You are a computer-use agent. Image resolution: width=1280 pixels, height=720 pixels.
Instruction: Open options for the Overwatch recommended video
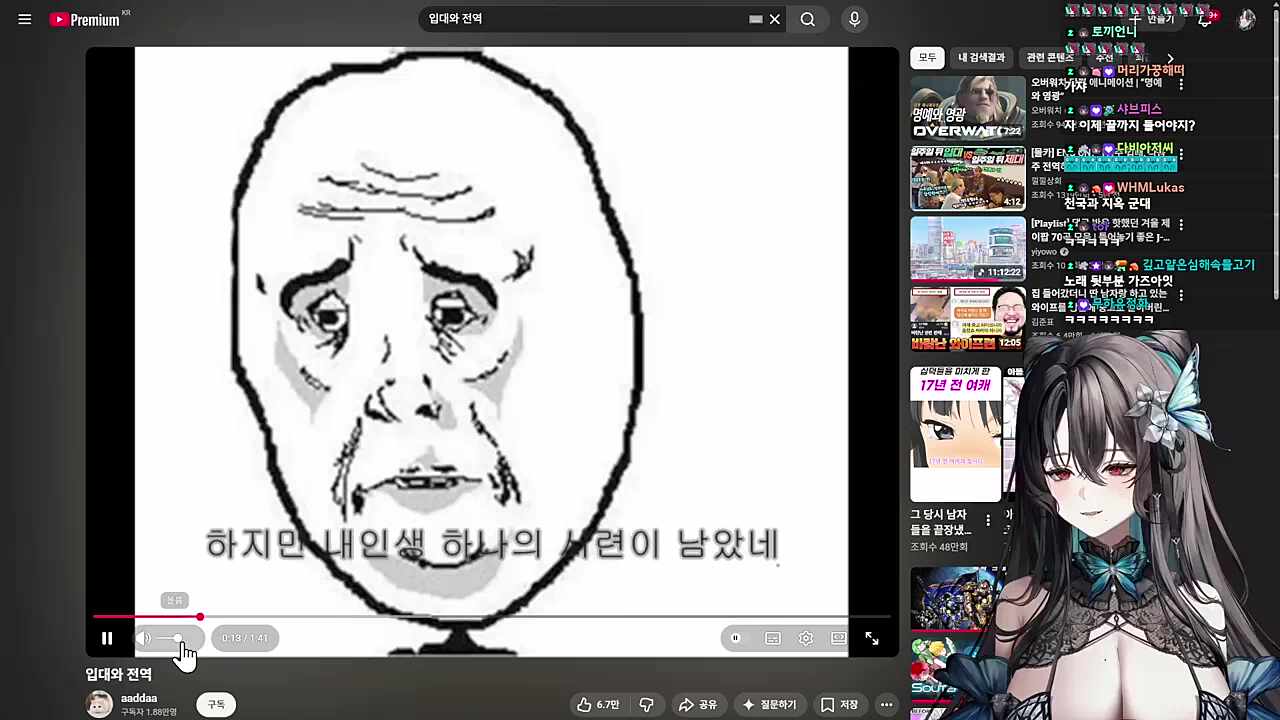pos(1181,85)
